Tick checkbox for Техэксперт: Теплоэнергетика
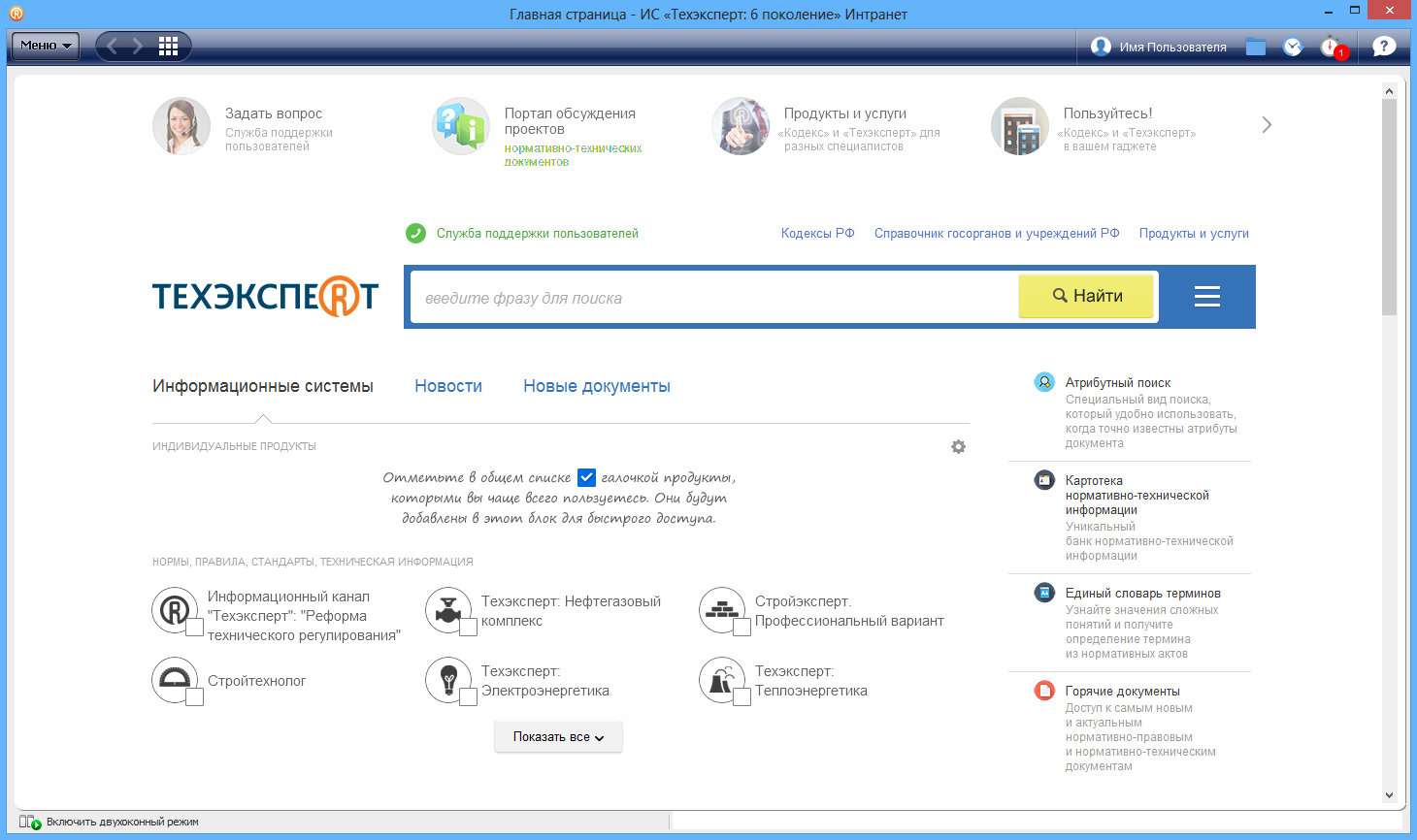 (741, 697)
